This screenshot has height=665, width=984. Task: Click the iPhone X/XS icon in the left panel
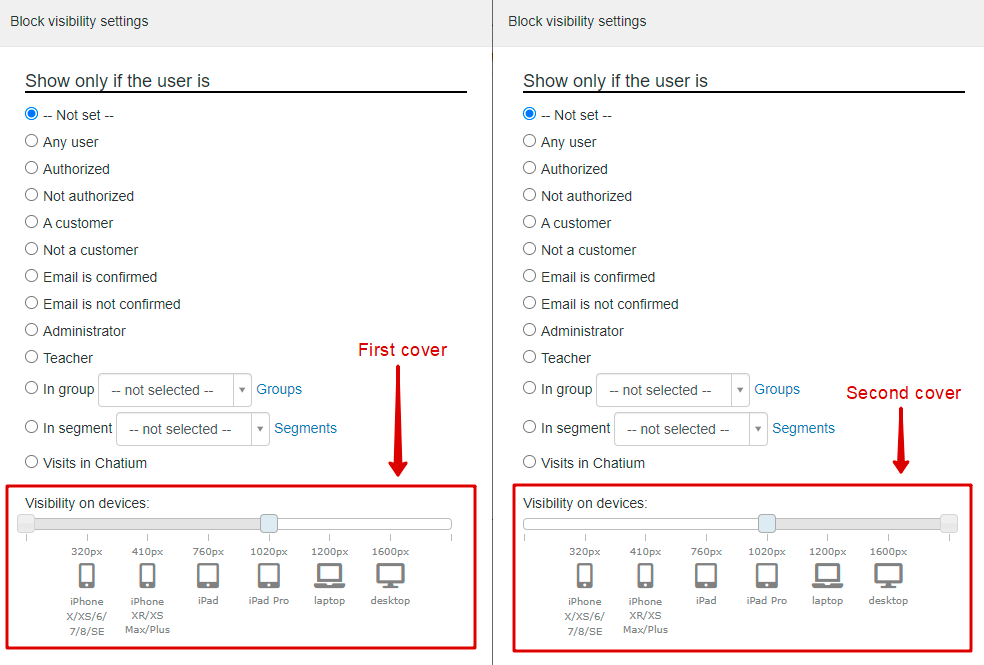pyautogui.click(x=87, y=575)
